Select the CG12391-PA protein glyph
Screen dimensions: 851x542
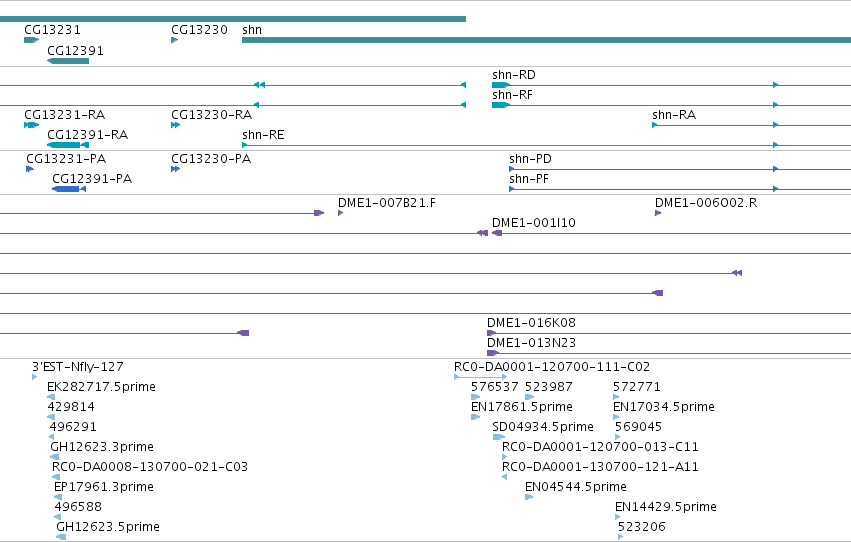(x=69, y=189)
